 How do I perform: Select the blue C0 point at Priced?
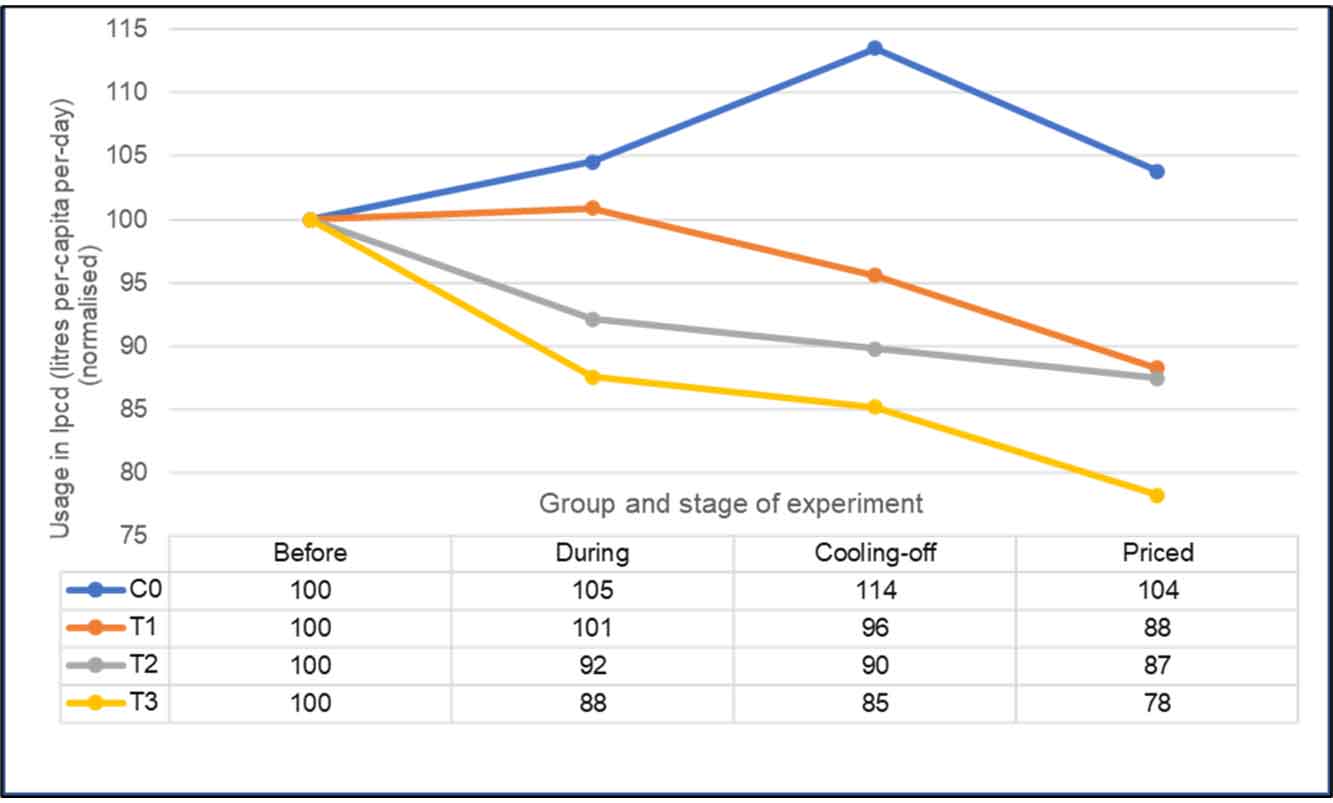pyautogui.click(x=1157, y=171)
